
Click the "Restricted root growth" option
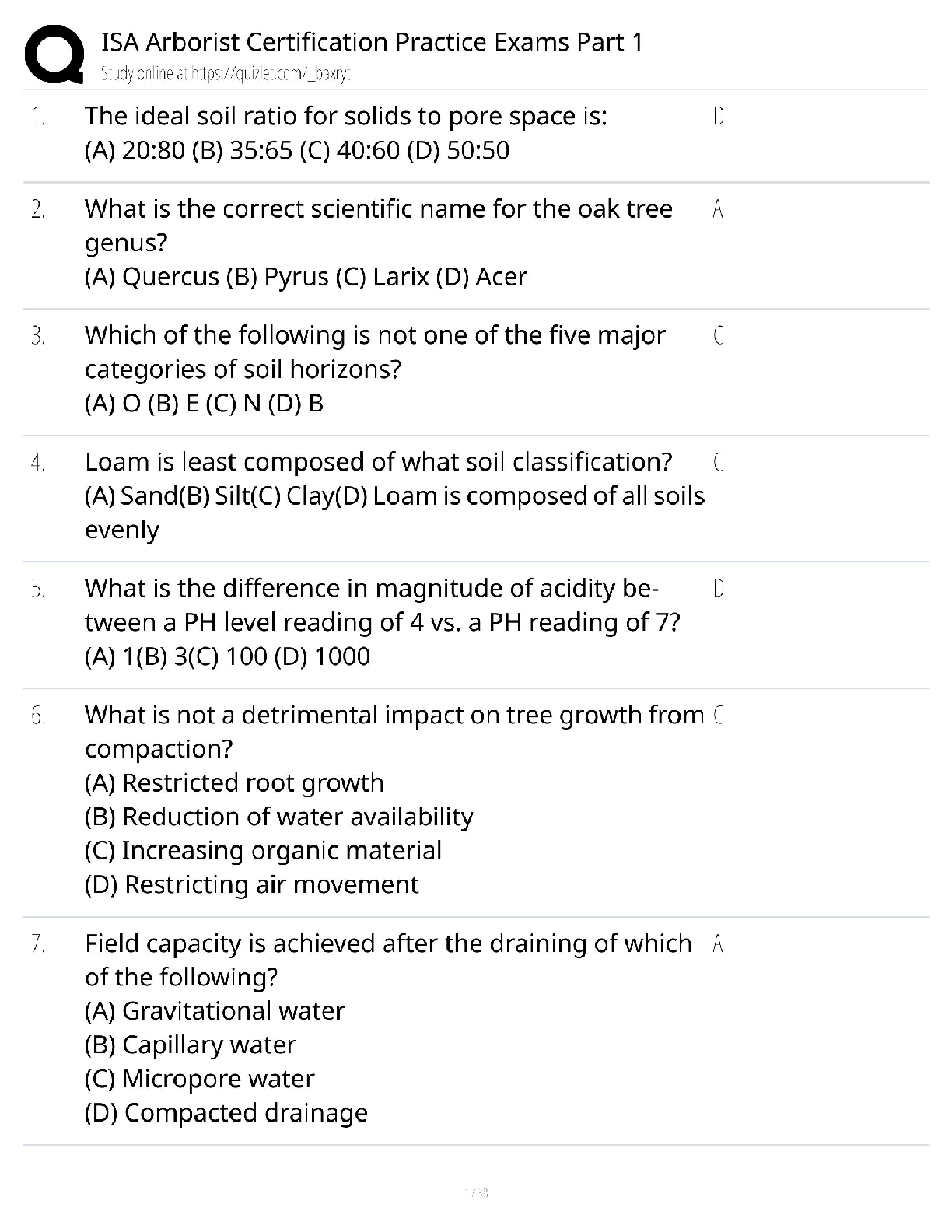tap(234, 782)
